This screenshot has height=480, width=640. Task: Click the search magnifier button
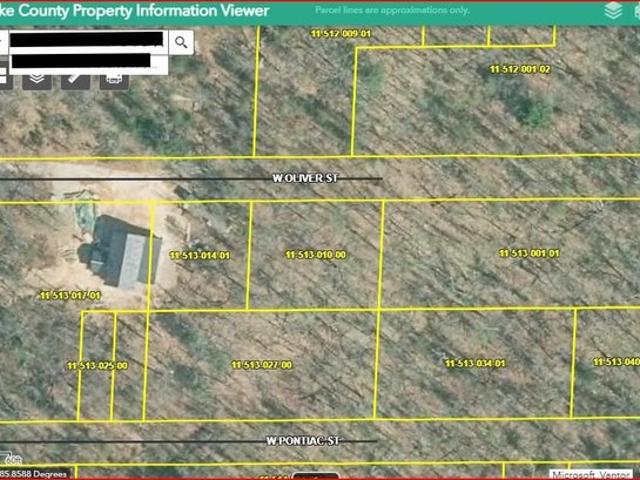(x=181, y=41)
